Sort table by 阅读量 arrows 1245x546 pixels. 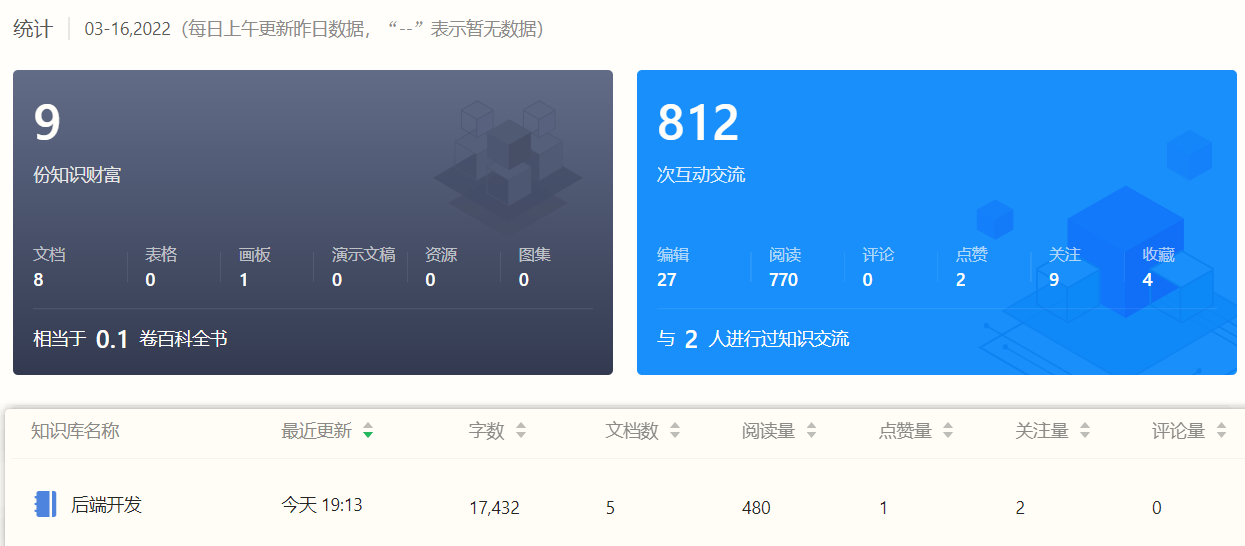(811, 432)
